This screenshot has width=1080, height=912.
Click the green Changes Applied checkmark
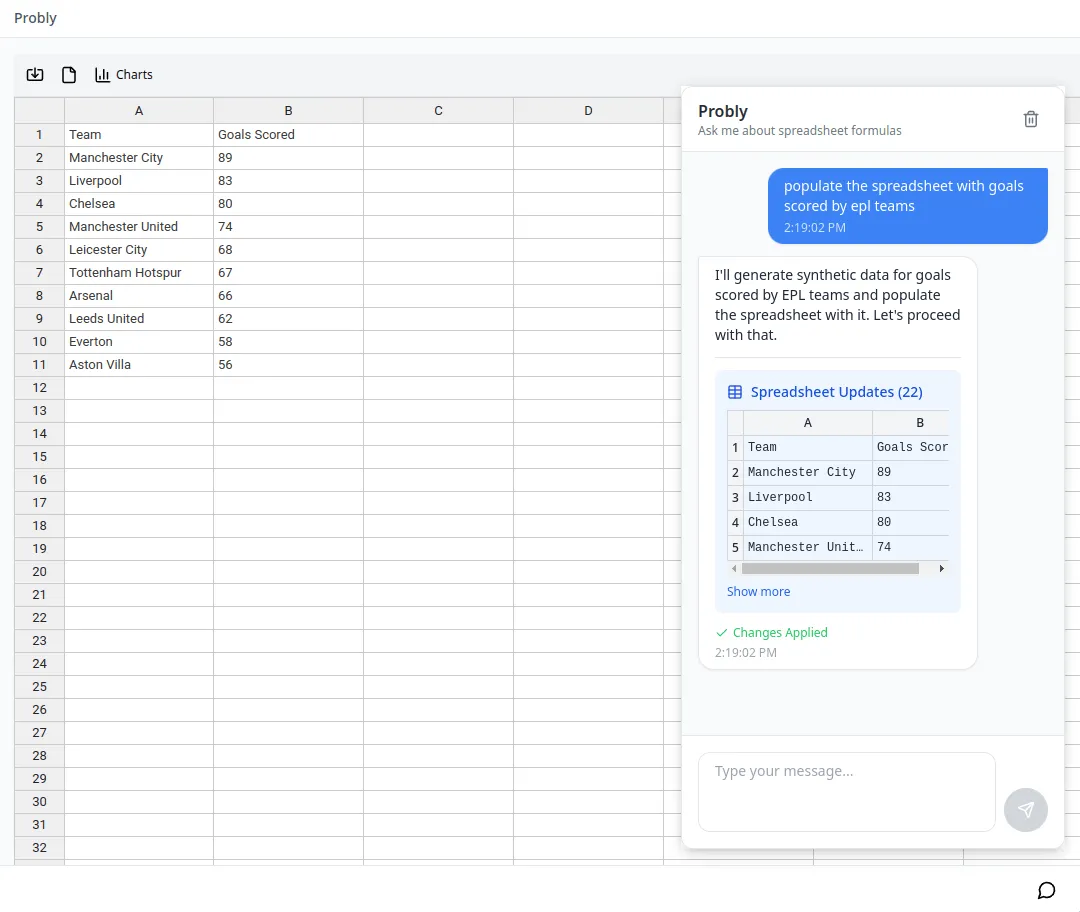721,632
